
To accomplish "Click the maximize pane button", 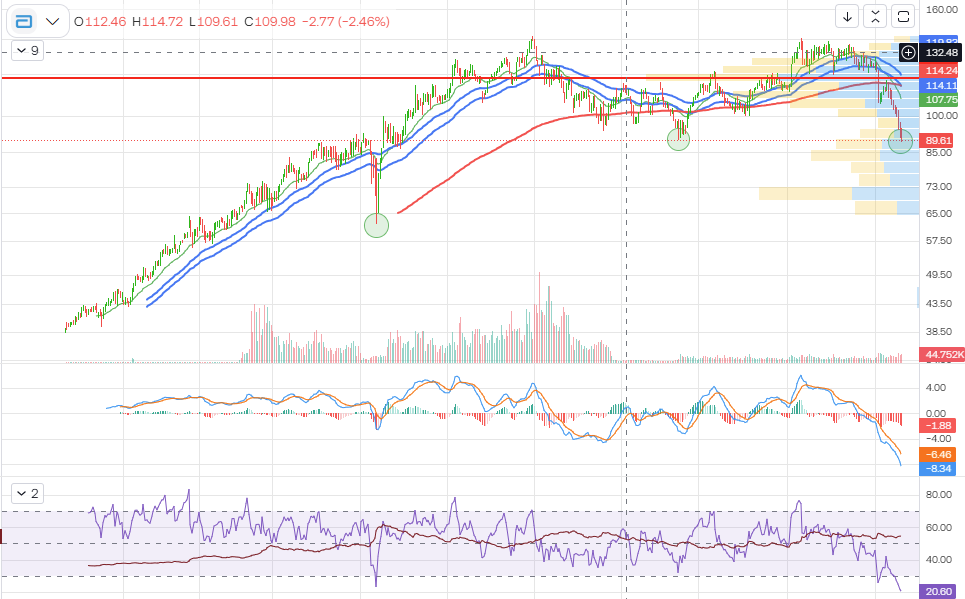I will tap(903, 17).
